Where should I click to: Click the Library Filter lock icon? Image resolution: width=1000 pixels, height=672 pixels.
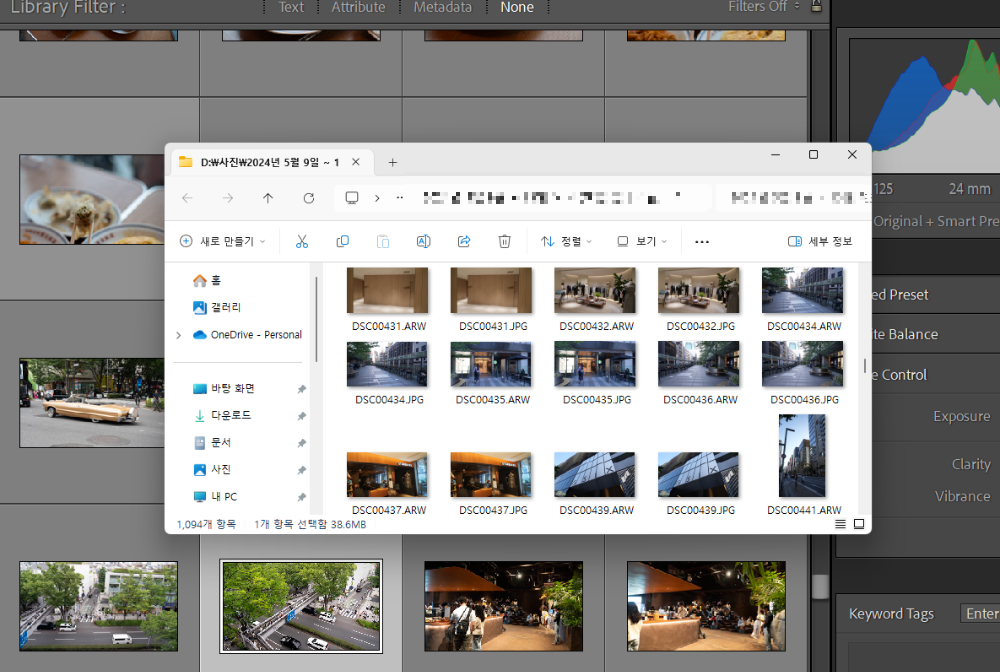pyautogui.click(x=816, y=6)
